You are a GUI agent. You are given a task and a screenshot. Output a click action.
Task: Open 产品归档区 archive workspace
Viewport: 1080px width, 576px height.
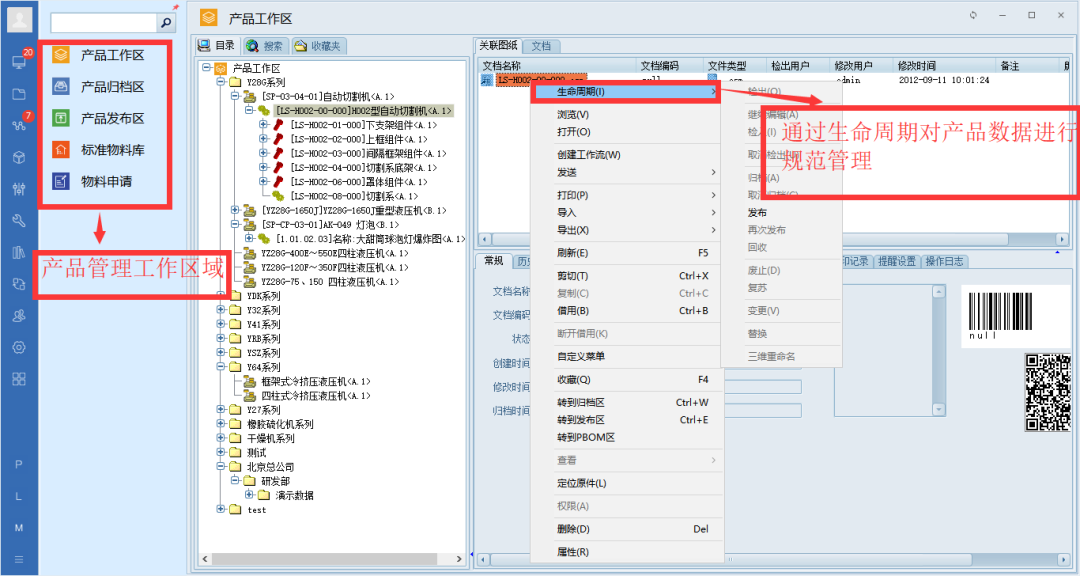tap(112, 87)
